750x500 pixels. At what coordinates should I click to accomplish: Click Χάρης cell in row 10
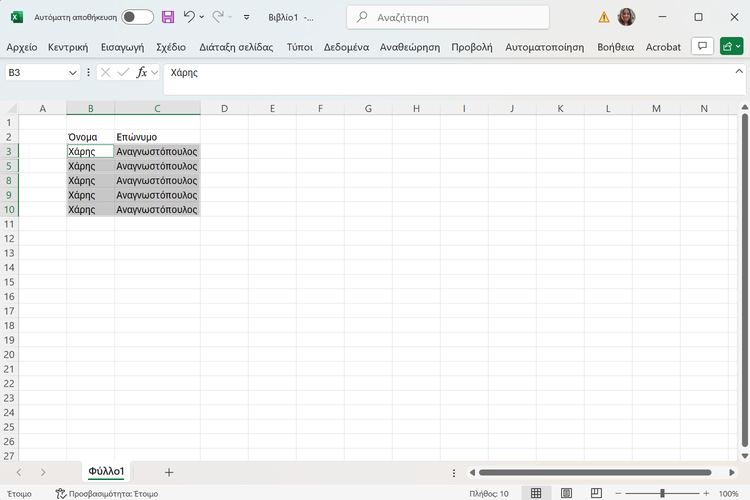coord(90,210)
